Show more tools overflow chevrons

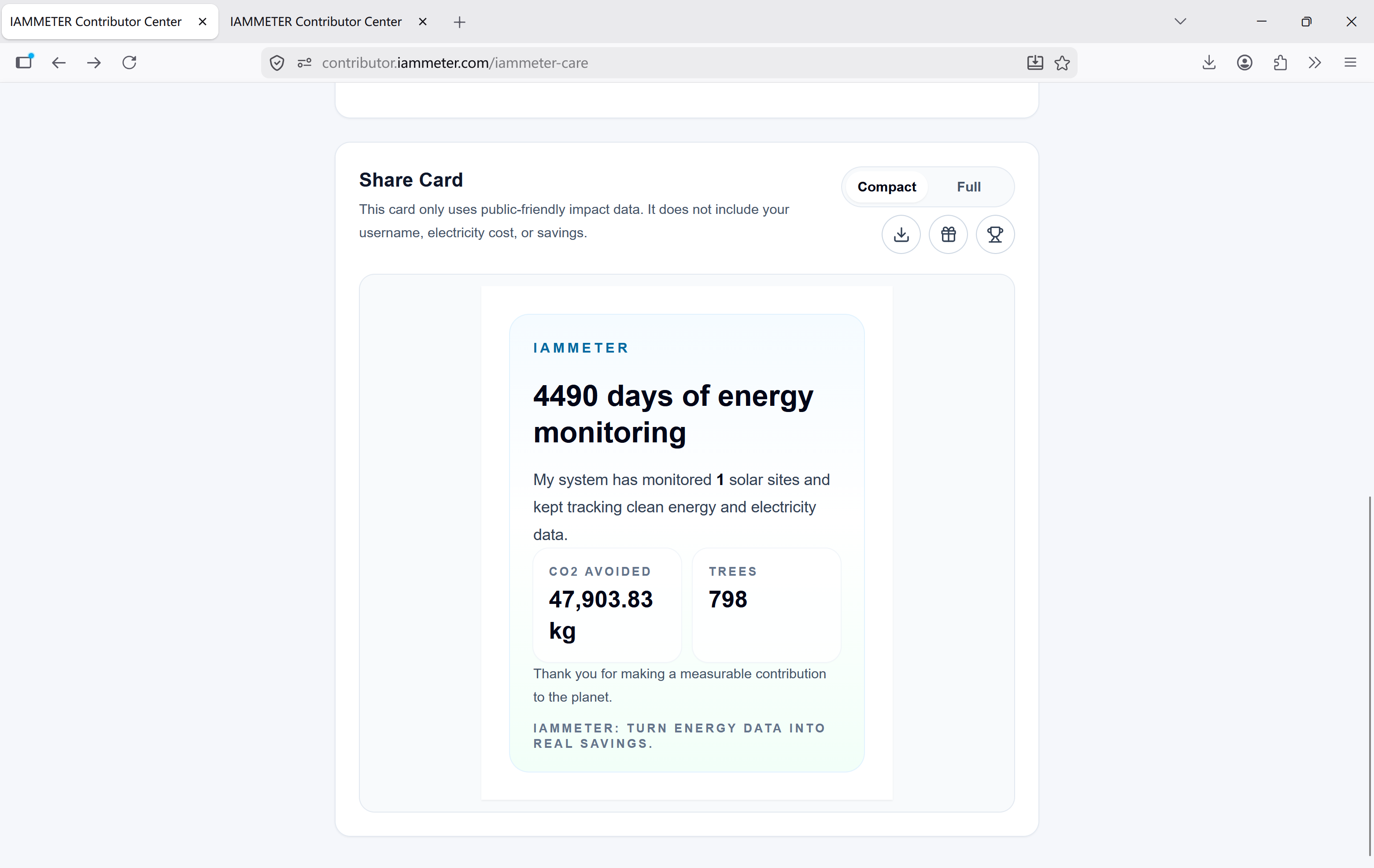pyautogui.click(x=1315, y=63)
